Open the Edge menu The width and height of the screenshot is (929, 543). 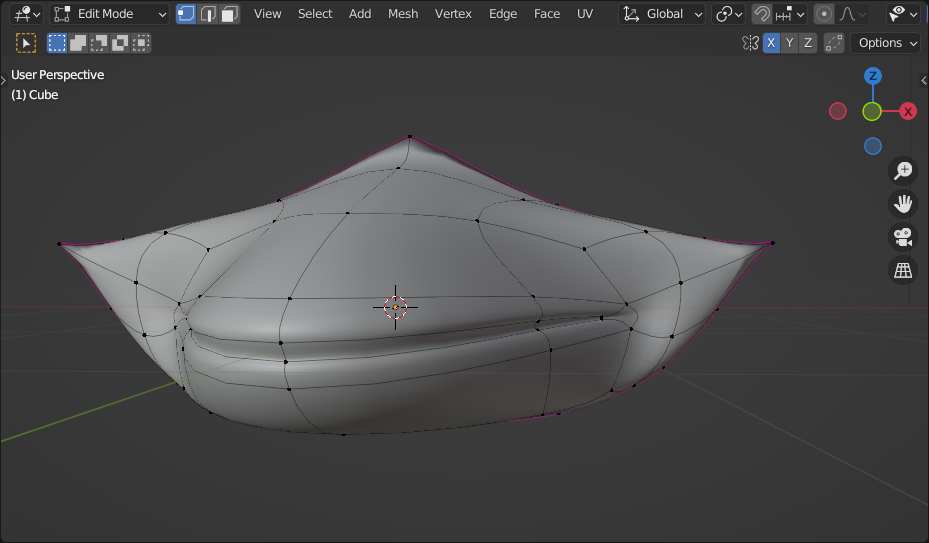(503, 14)
